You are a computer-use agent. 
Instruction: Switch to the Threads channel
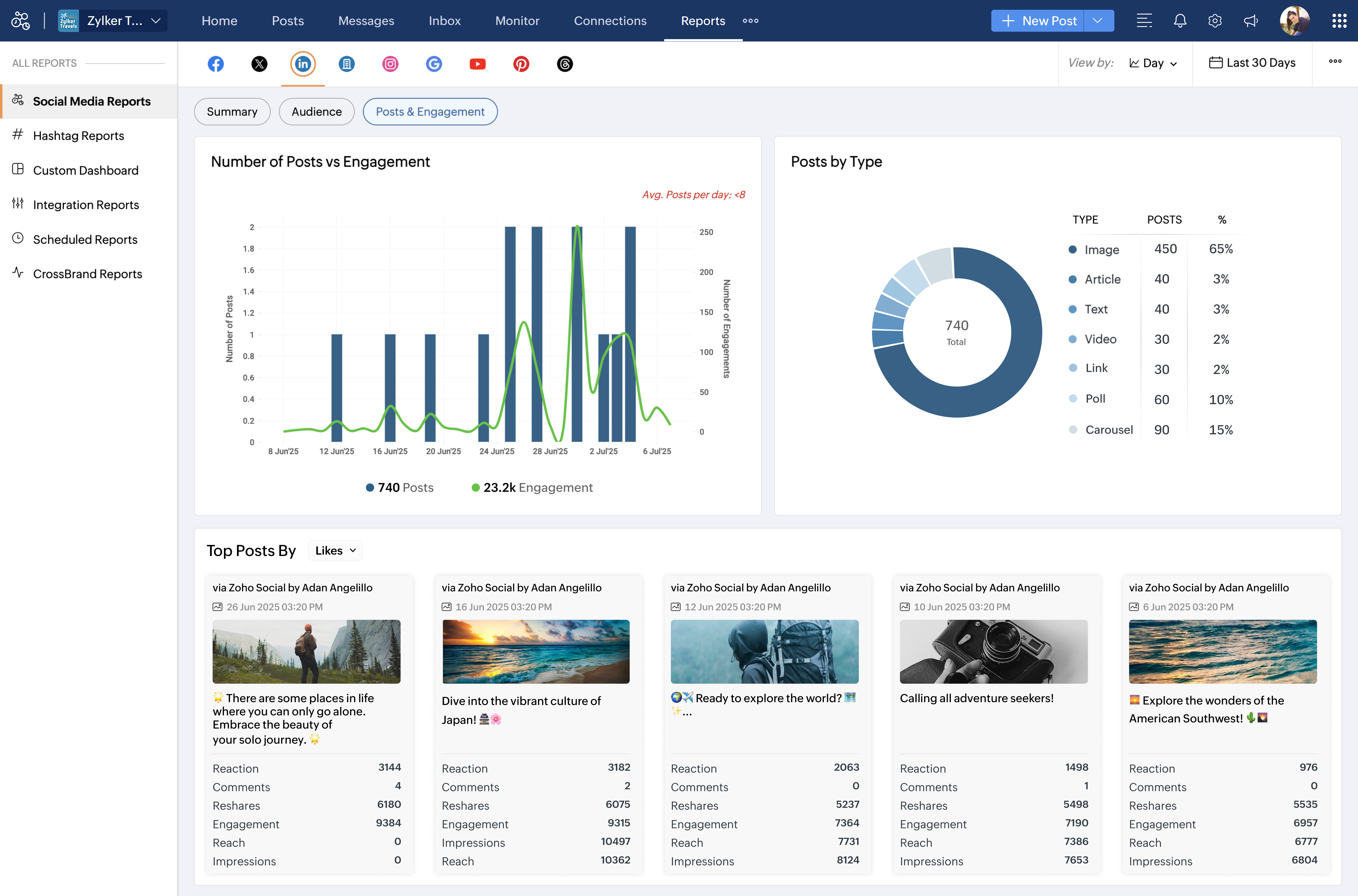click(565, 64)
